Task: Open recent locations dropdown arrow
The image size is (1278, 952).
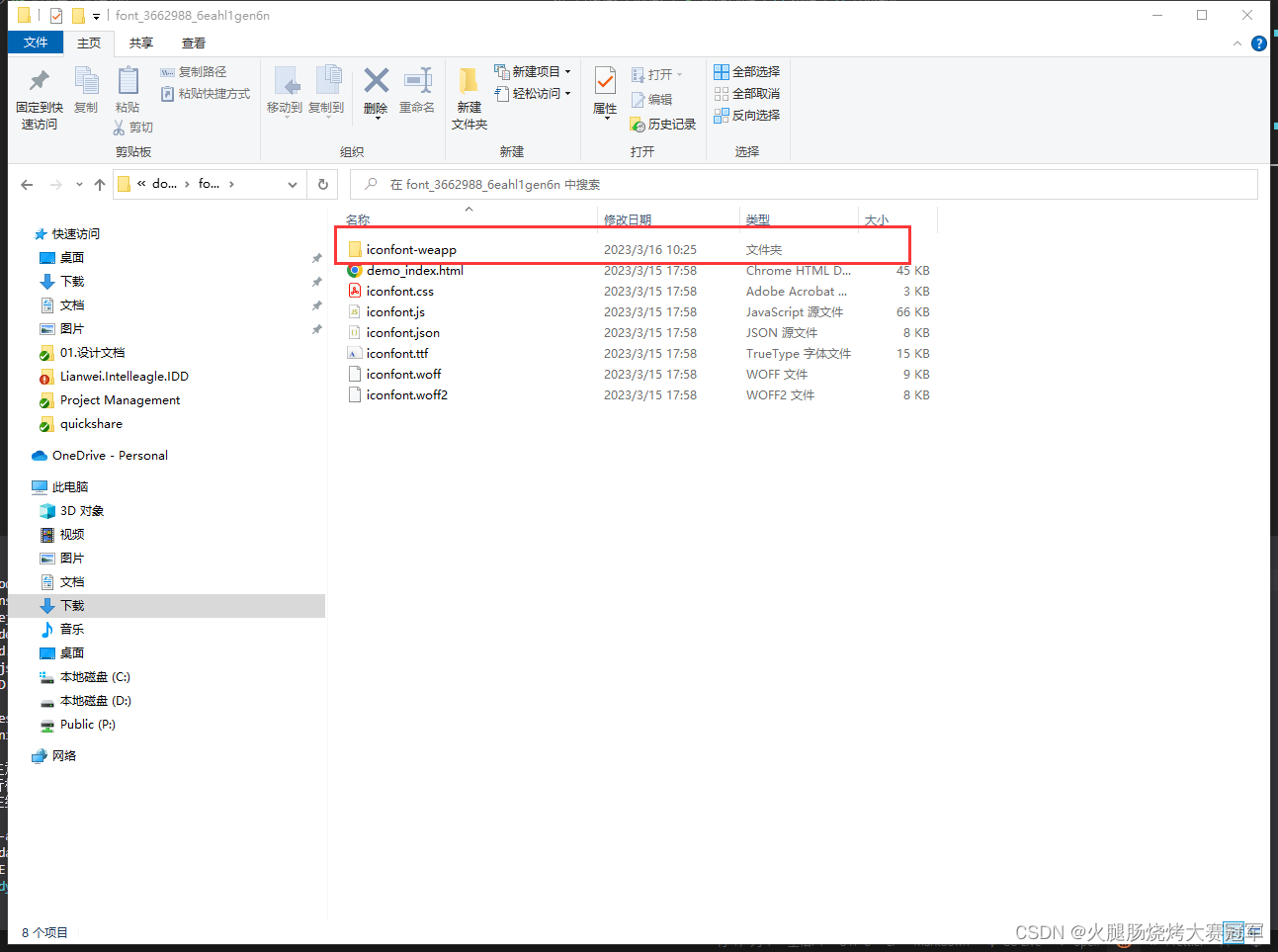Action: pos(79,185)
